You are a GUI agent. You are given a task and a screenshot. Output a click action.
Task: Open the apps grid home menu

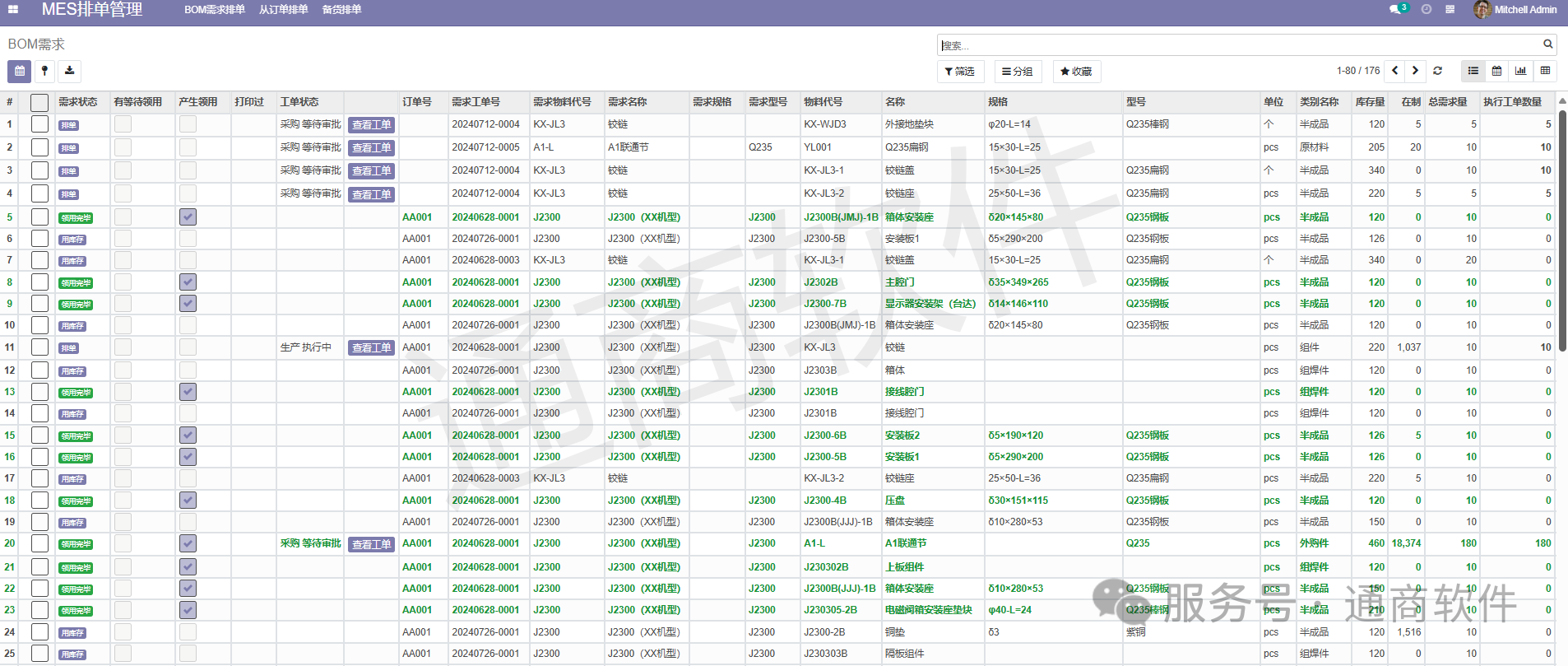(13, 10)
